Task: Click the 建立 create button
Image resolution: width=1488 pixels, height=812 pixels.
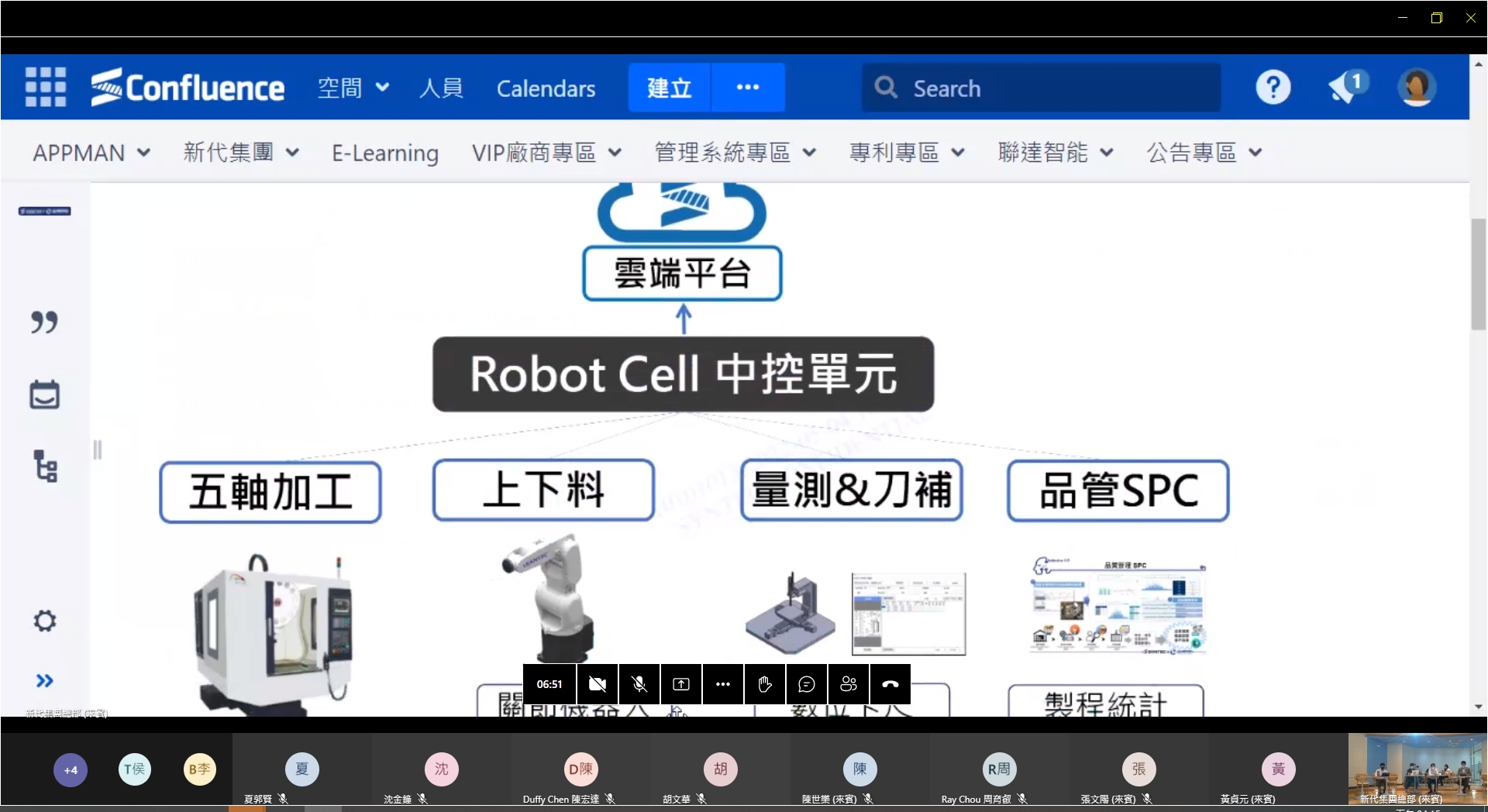Action: (x=669, y=88)
